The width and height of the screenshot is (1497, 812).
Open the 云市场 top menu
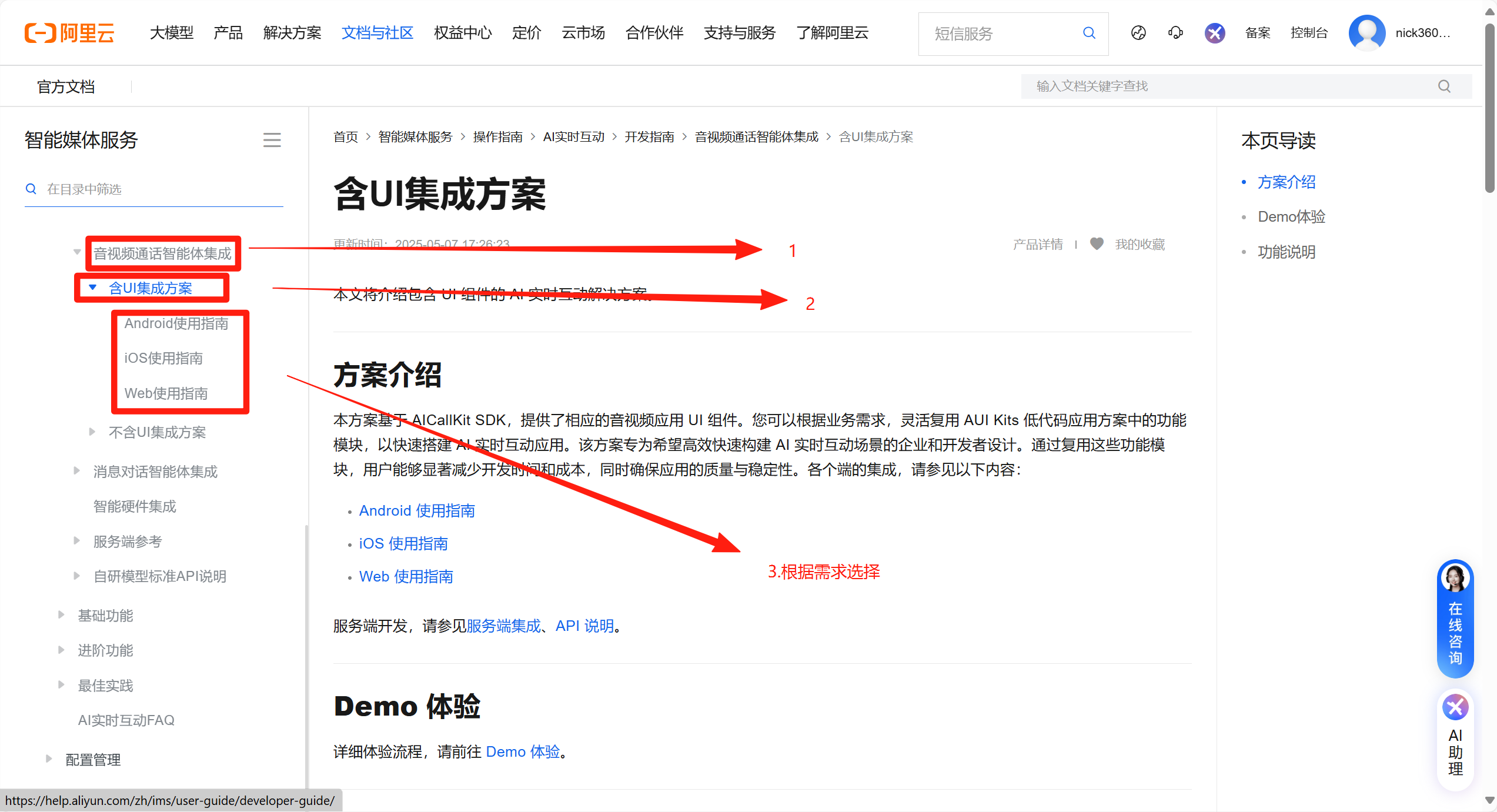[583, 33]
